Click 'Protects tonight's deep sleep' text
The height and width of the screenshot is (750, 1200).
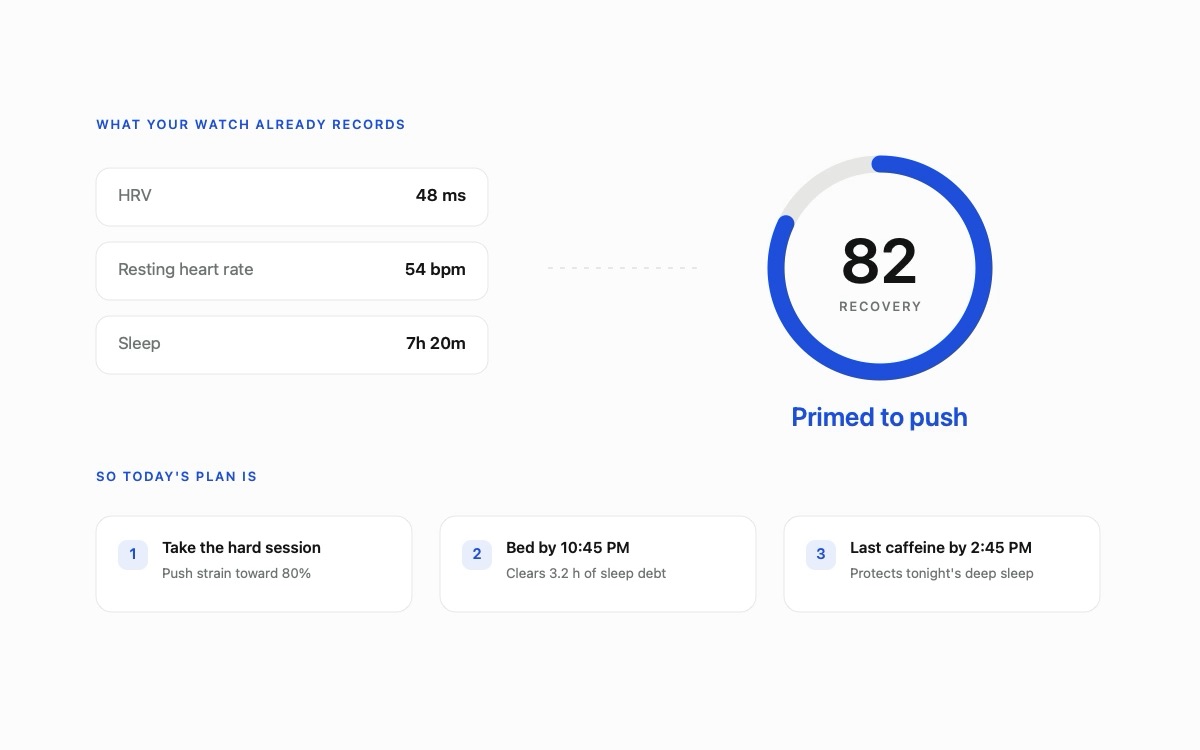[x=942, y=573]
